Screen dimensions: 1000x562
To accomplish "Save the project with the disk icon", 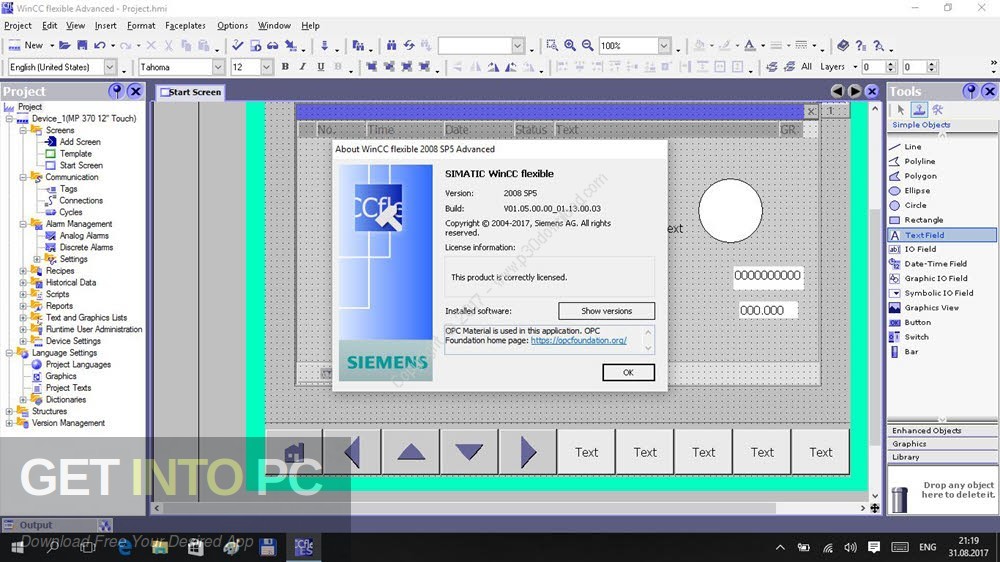I will pos(82,45).
